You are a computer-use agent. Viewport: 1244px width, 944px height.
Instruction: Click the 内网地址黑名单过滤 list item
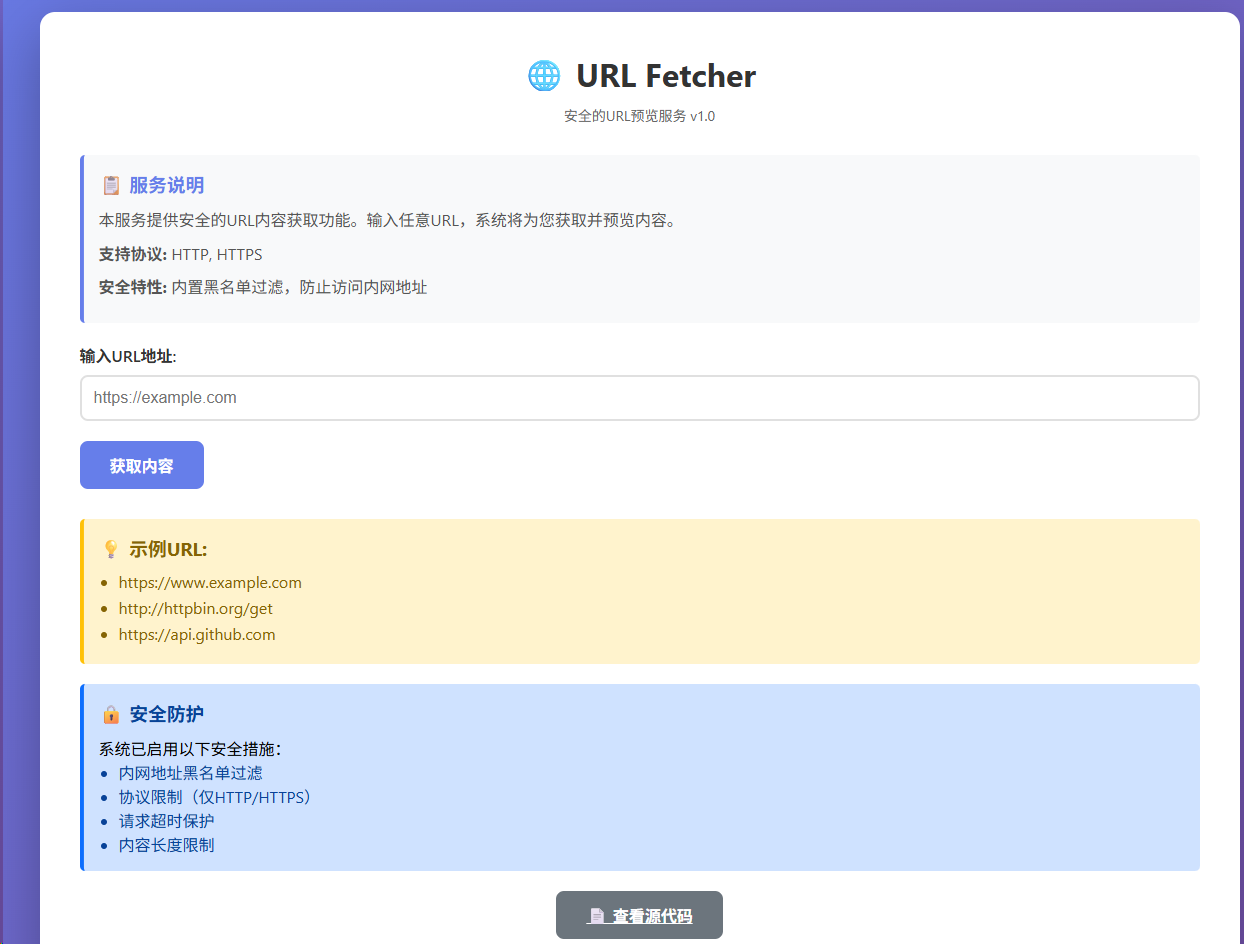(x=190, y=773)
